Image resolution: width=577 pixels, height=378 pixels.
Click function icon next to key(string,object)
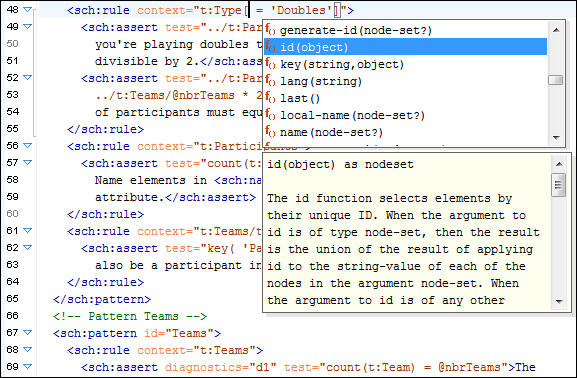pos(270,64)
